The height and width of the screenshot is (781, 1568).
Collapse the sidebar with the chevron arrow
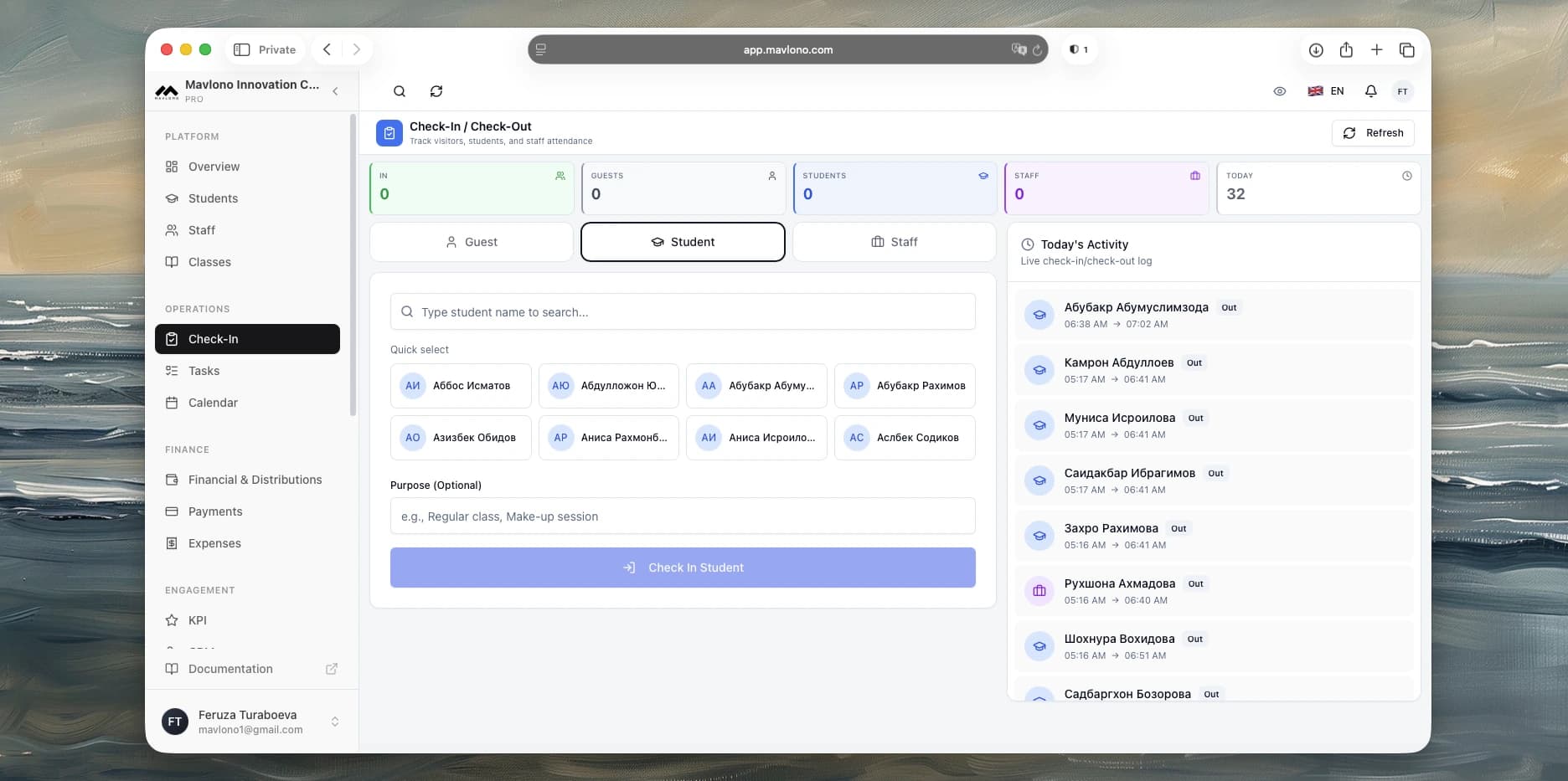coord(335,91)
